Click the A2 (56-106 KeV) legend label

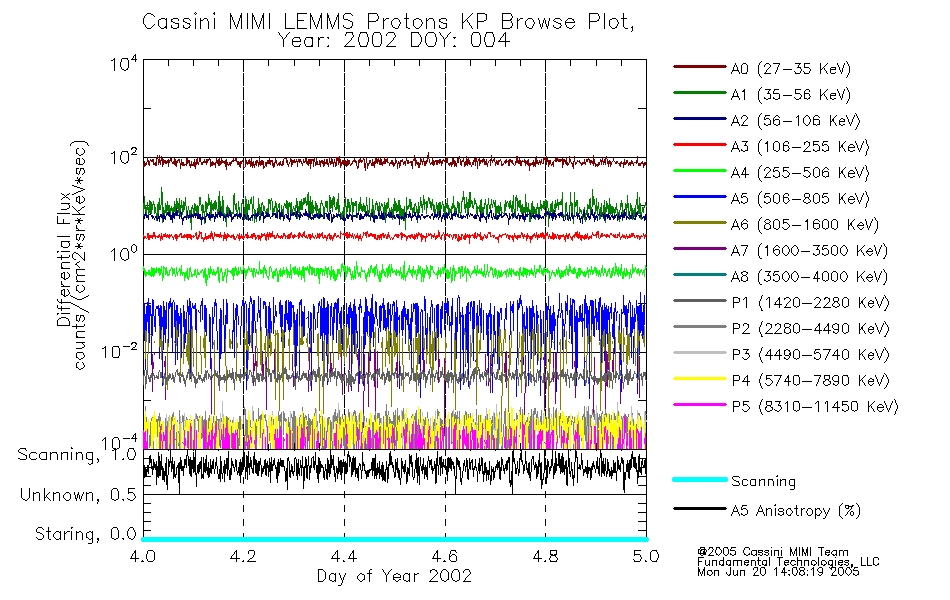coord(795,121)
